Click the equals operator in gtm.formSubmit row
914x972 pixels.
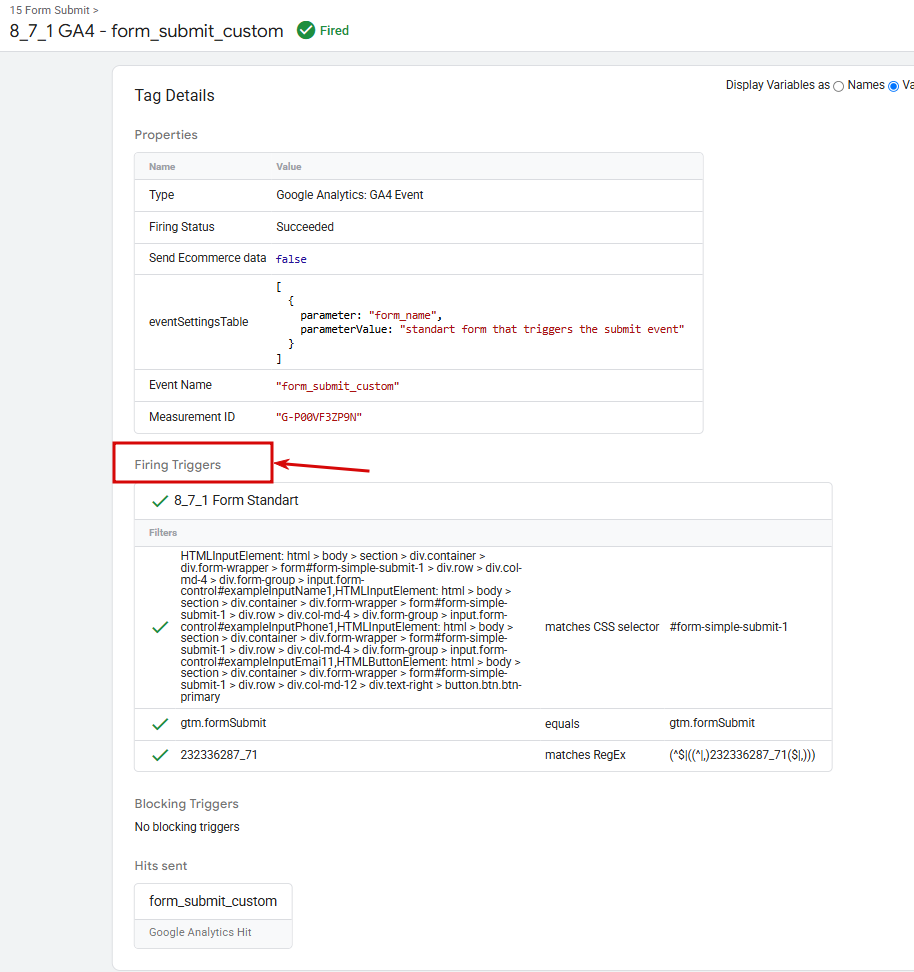click(562, 724)
